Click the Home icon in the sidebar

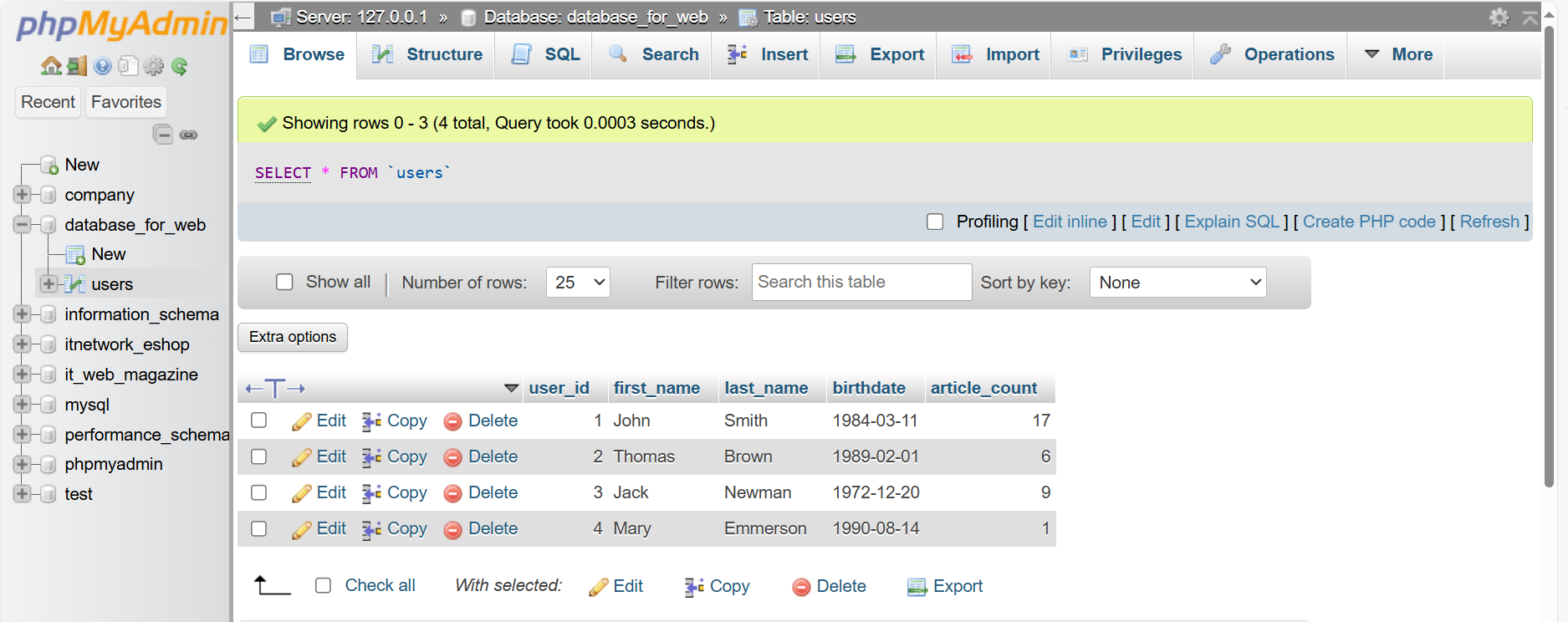(x=51, y=66)
